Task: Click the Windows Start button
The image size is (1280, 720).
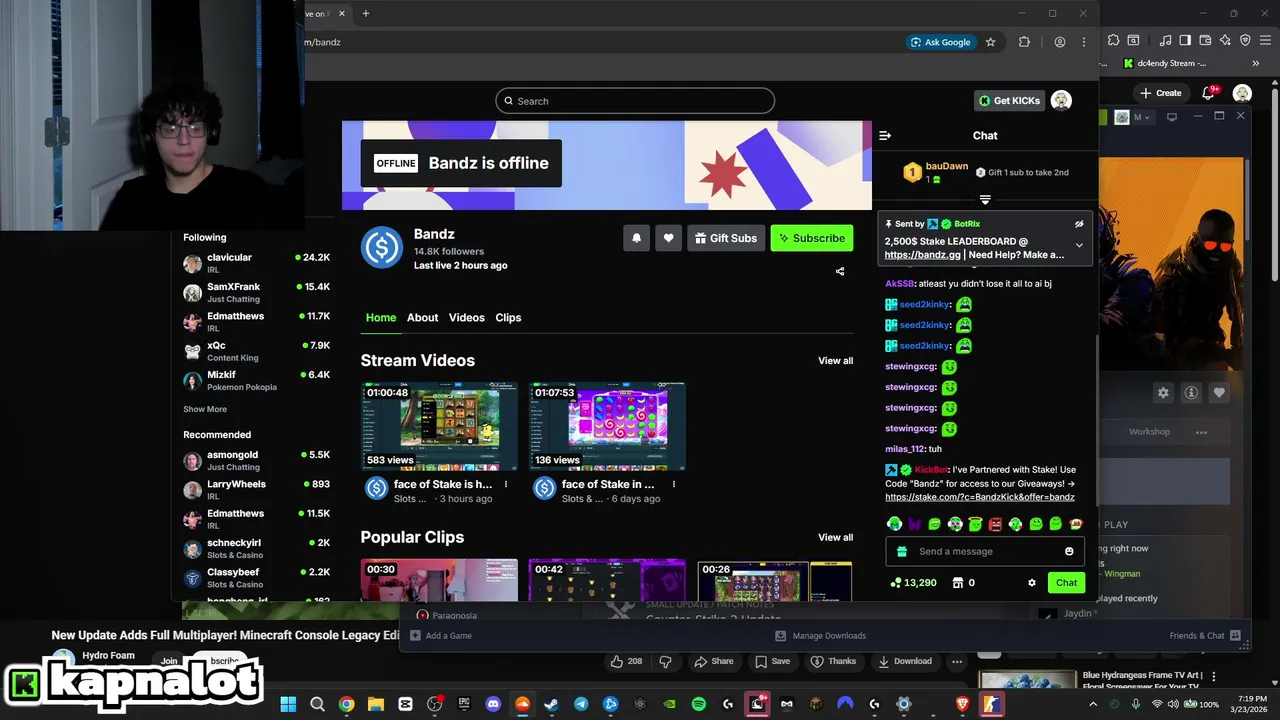Action: (x=288, y=704)
